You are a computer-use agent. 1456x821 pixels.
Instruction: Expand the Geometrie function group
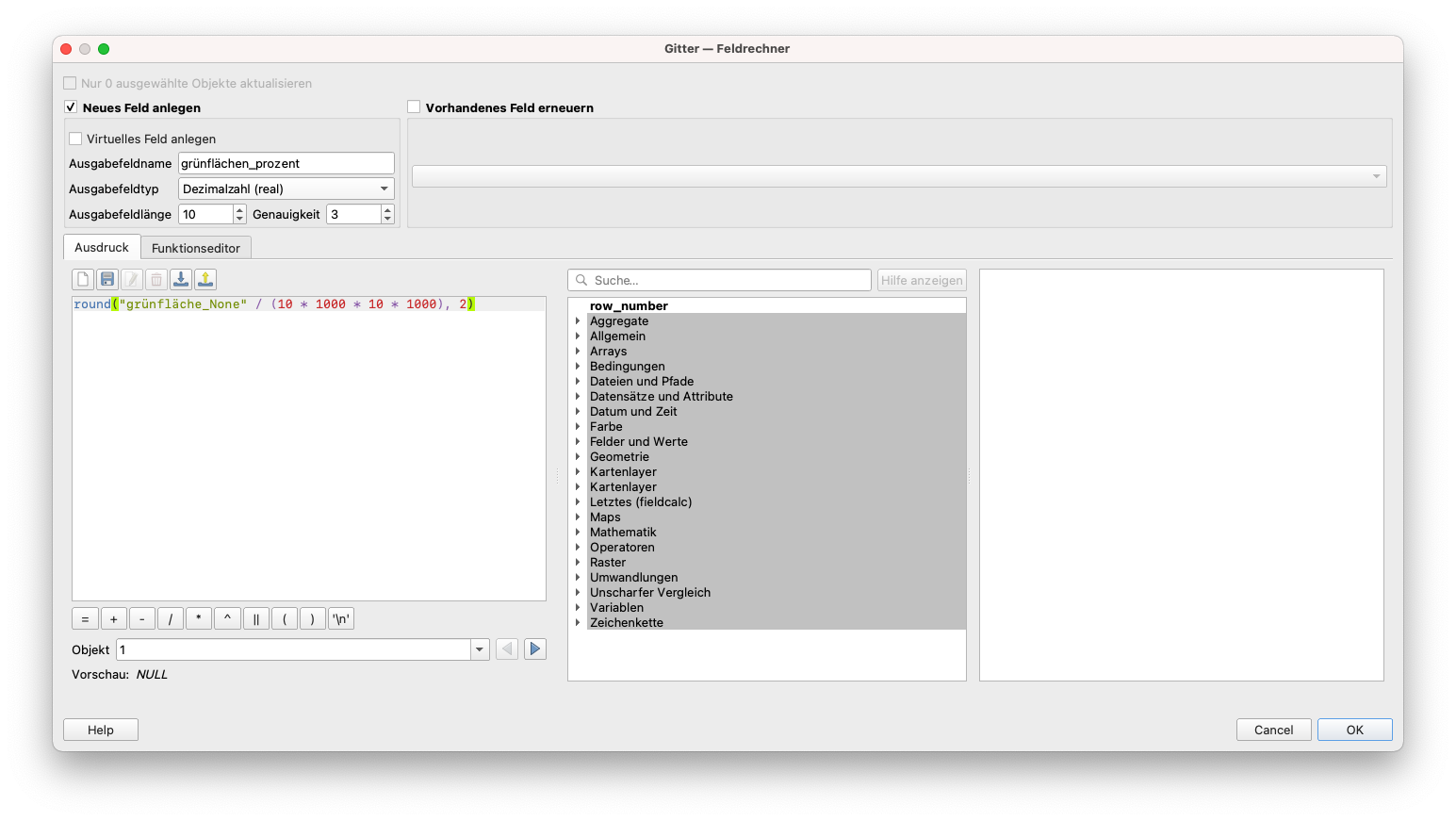pyautogui.click(x=578, y=457)
